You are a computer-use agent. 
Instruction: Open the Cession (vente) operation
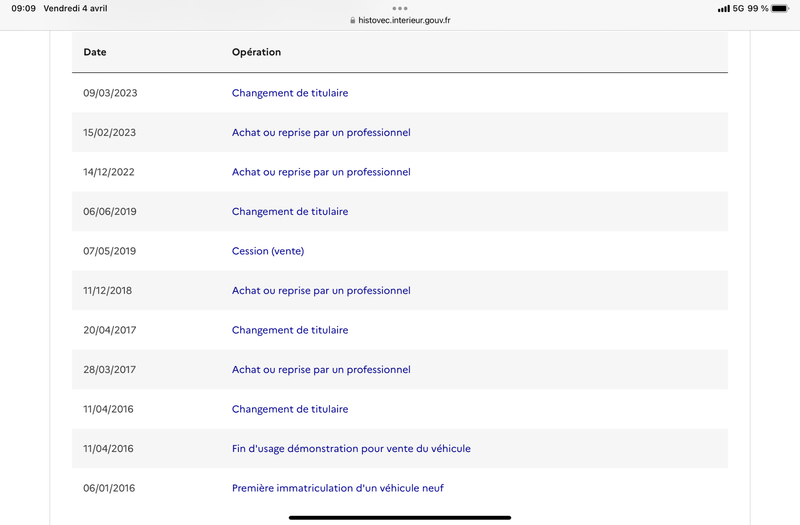coord(268,251)
